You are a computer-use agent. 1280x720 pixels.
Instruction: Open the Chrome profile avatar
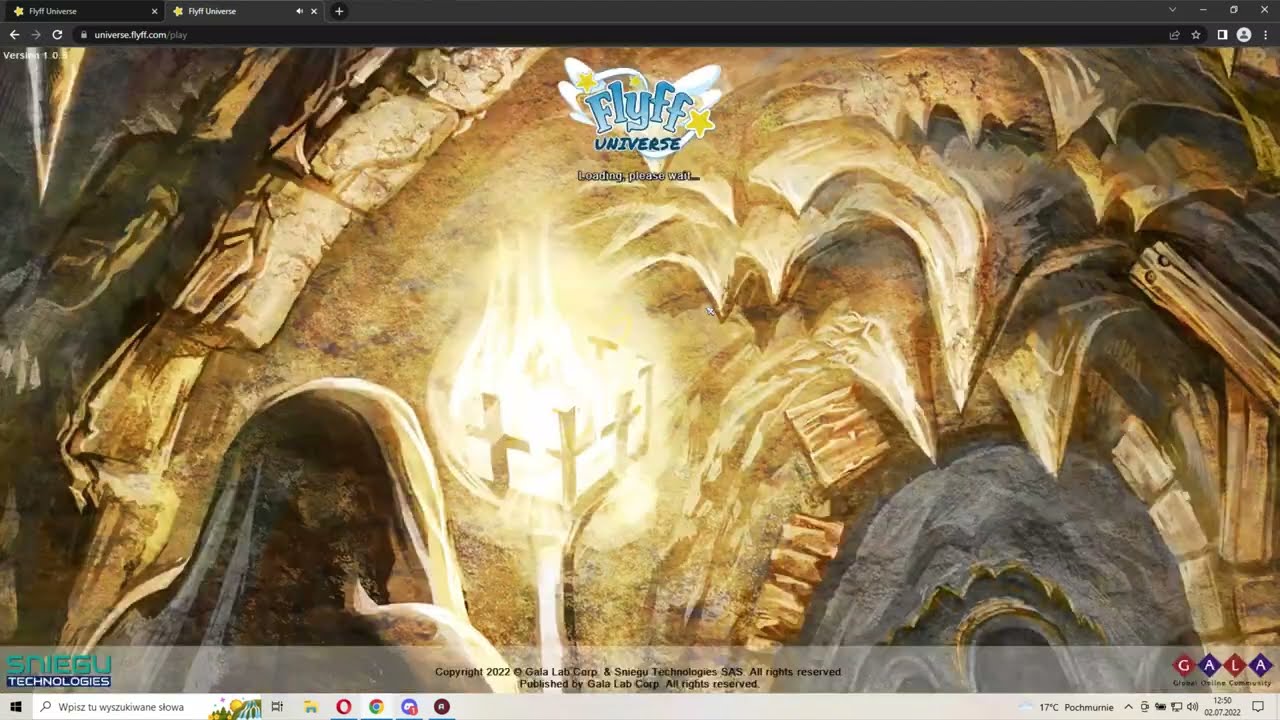click(x=1244, y=34)
